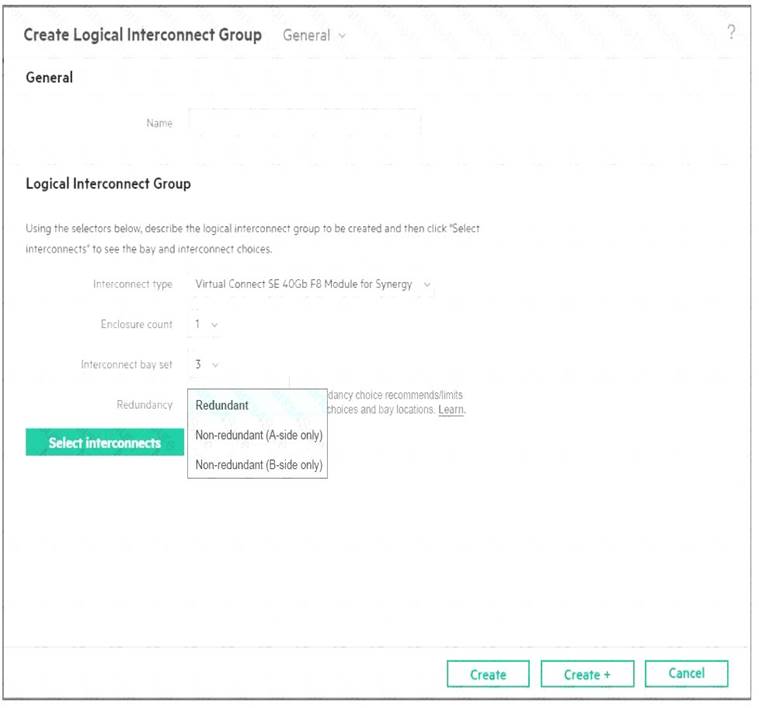
Task: Click the Create button
Action: point(488,674)
